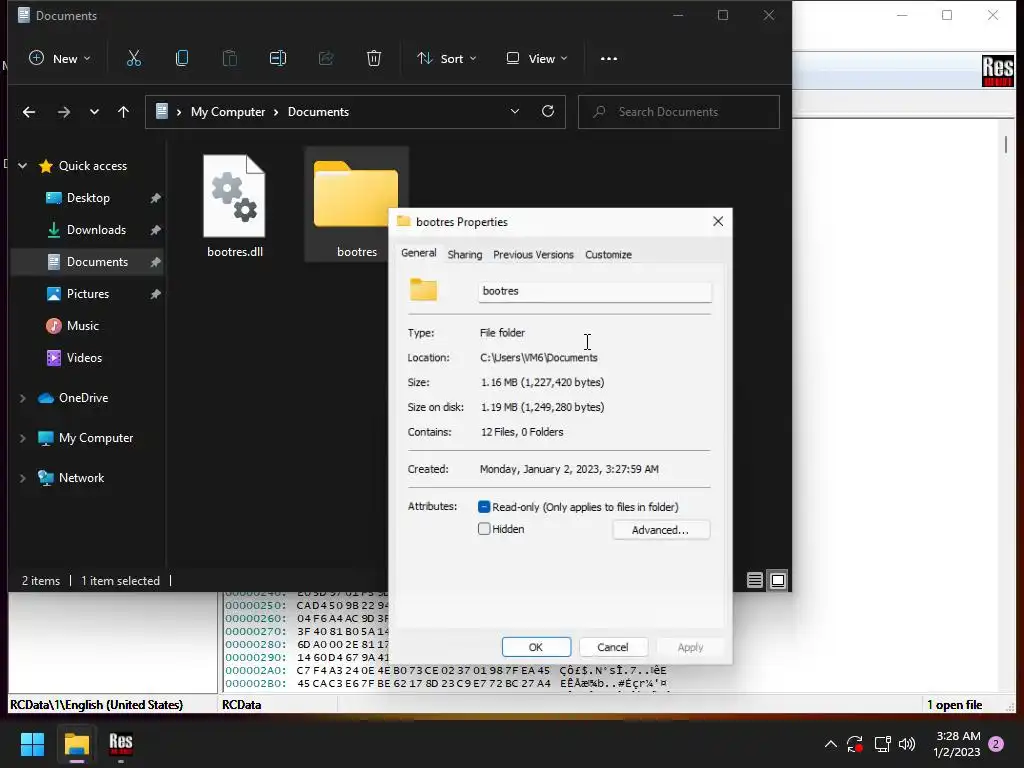Toggle the Hidden attribute checkbox
The height and width of the screenshot is (768, 1024).
click(484, 529)
